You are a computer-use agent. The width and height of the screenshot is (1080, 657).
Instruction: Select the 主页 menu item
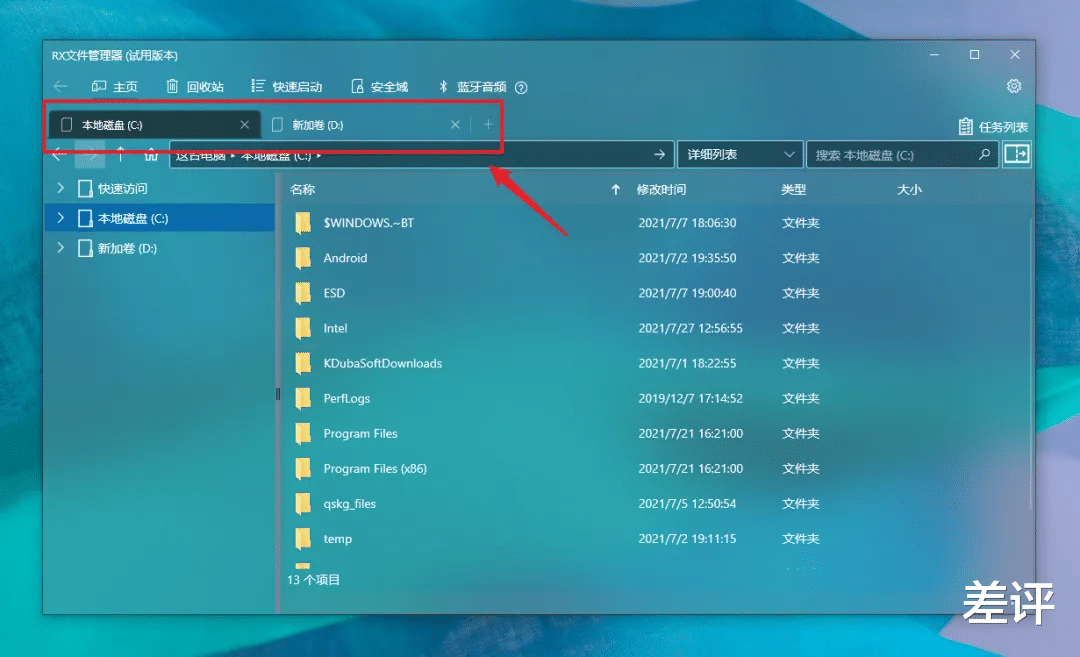(114, 86)
